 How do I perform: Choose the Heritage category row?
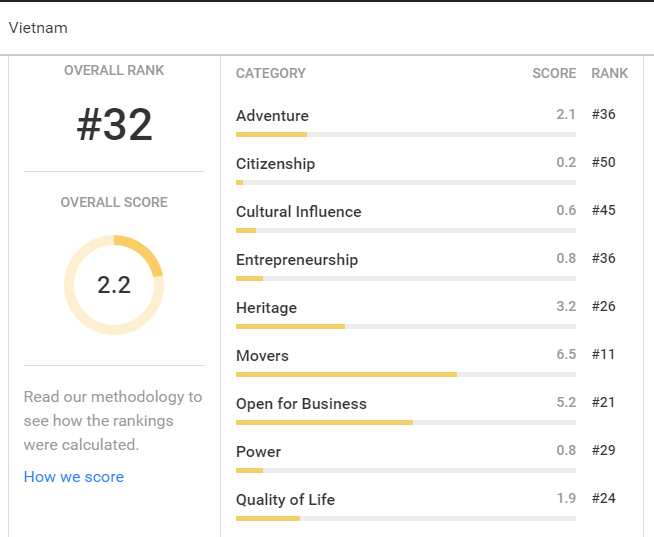[266, 308]
